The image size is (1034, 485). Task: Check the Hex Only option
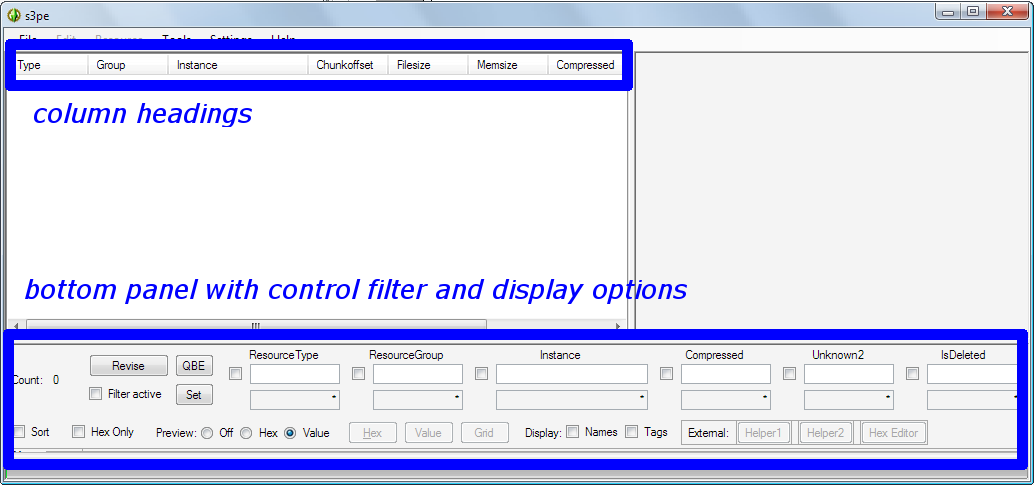(x=79, y=432)
